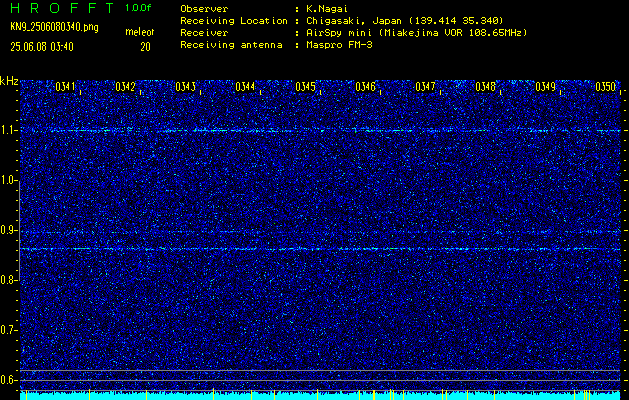Click the 0.7 frequency axis label
629x400 pixels.
[7, 330]
